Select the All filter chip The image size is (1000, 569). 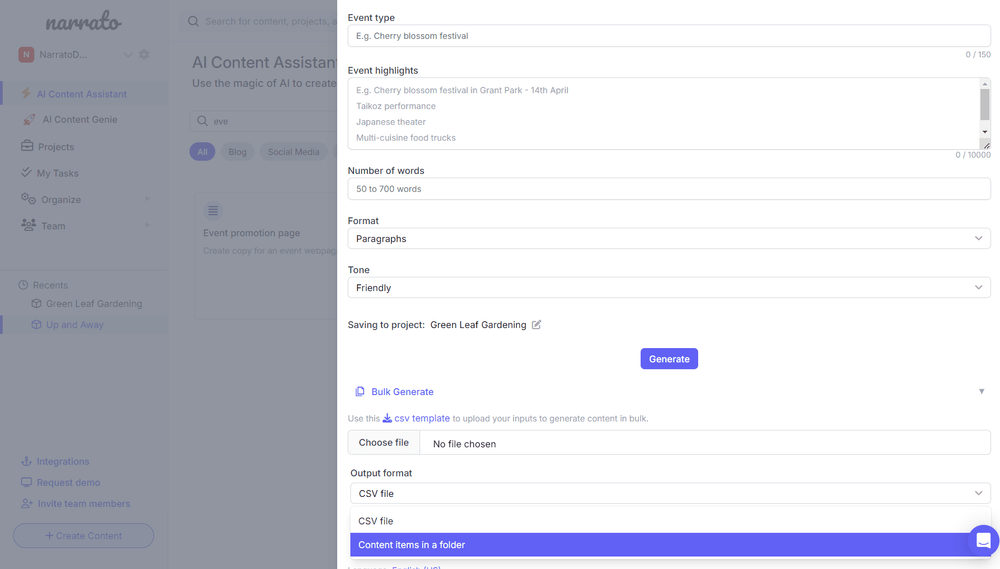(x=202, y=152)
